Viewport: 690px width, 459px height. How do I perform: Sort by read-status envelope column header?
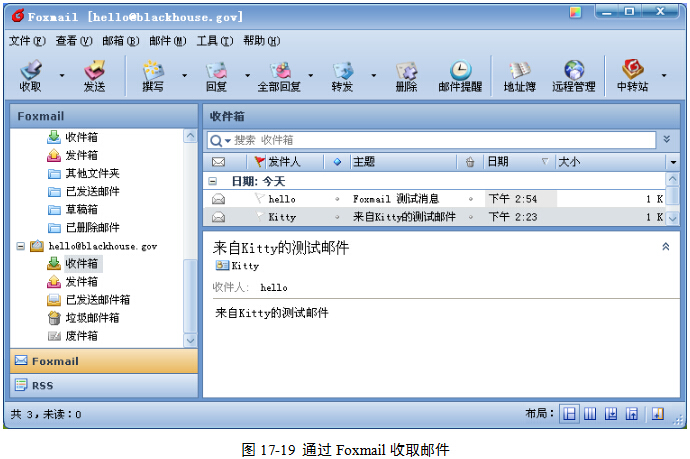(x=218, y=162)
